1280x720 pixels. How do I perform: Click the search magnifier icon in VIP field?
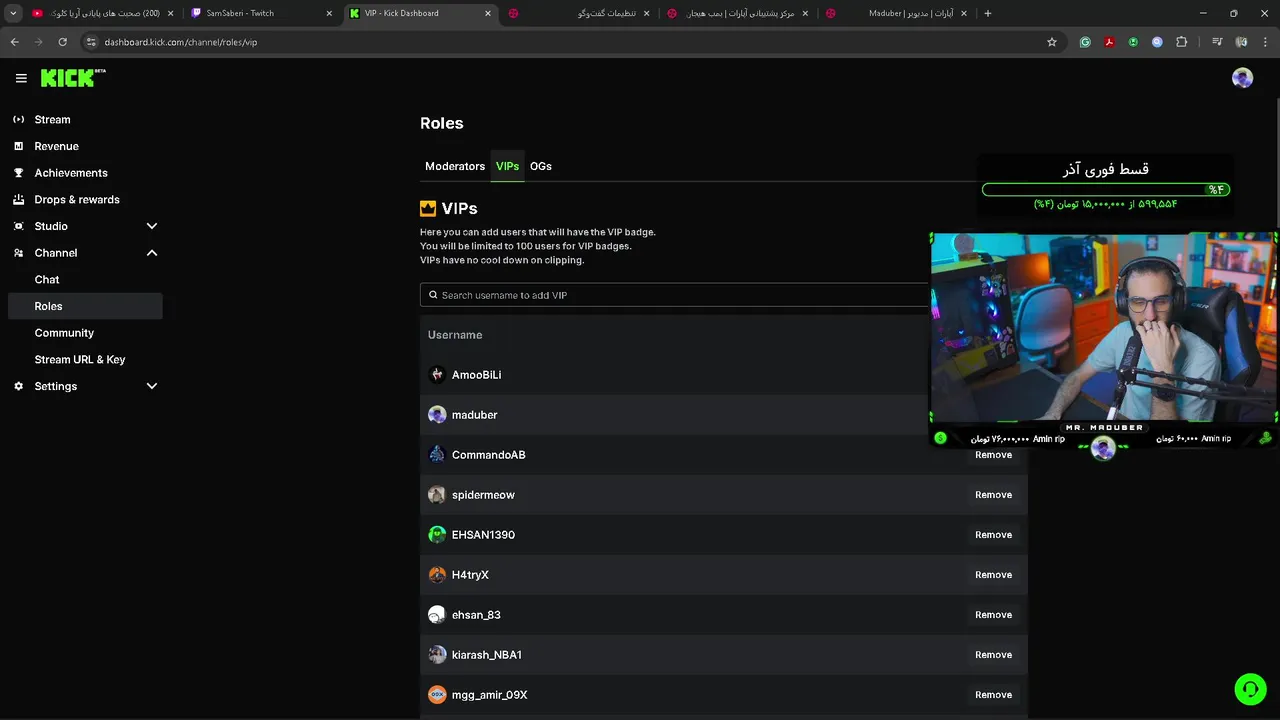click(x=433, y=295)
